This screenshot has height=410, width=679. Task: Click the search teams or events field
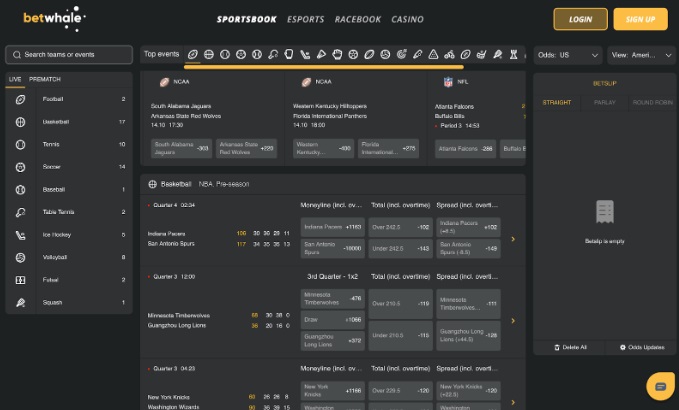coord(69,55)
